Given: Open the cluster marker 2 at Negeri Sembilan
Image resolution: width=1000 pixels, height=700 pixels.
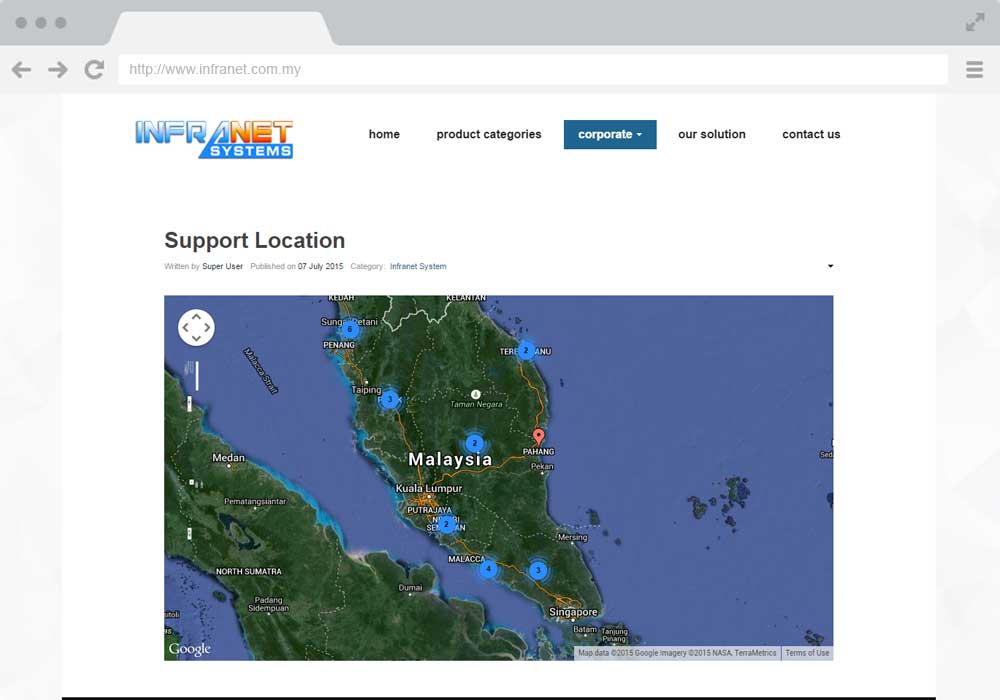Looking at the screenshot, I should point(446,524).
